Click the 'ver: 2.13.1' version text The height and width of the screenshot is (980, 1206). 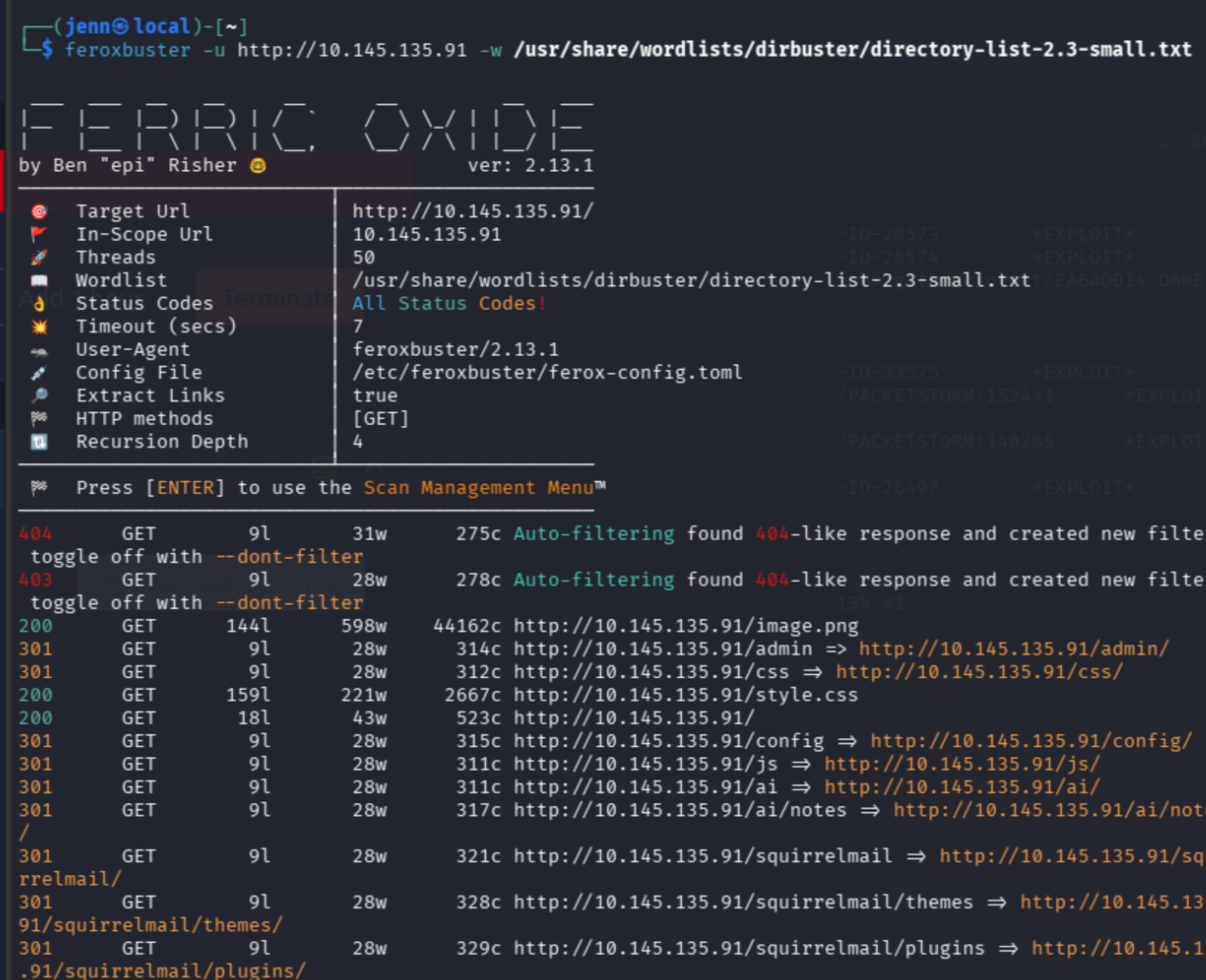530,166
